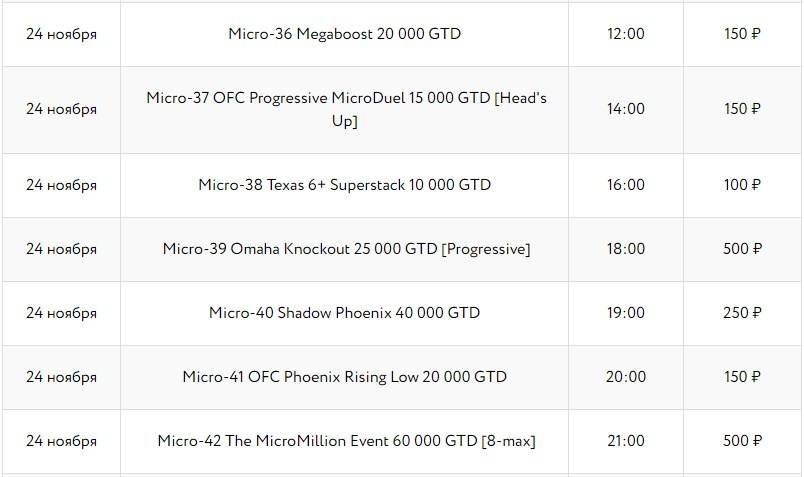This screenshot has height=477, width=804.
Task: Click the 500 ₽ price for Micro-42
Action: [742, 441]
